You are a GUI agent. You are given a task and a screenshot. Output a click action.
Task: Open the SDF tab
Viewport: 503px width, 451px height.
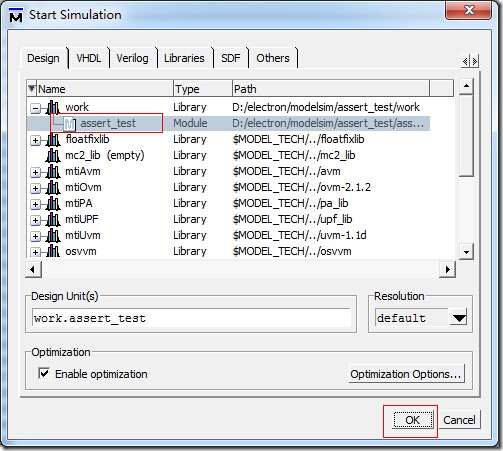[x=230, y=58]
